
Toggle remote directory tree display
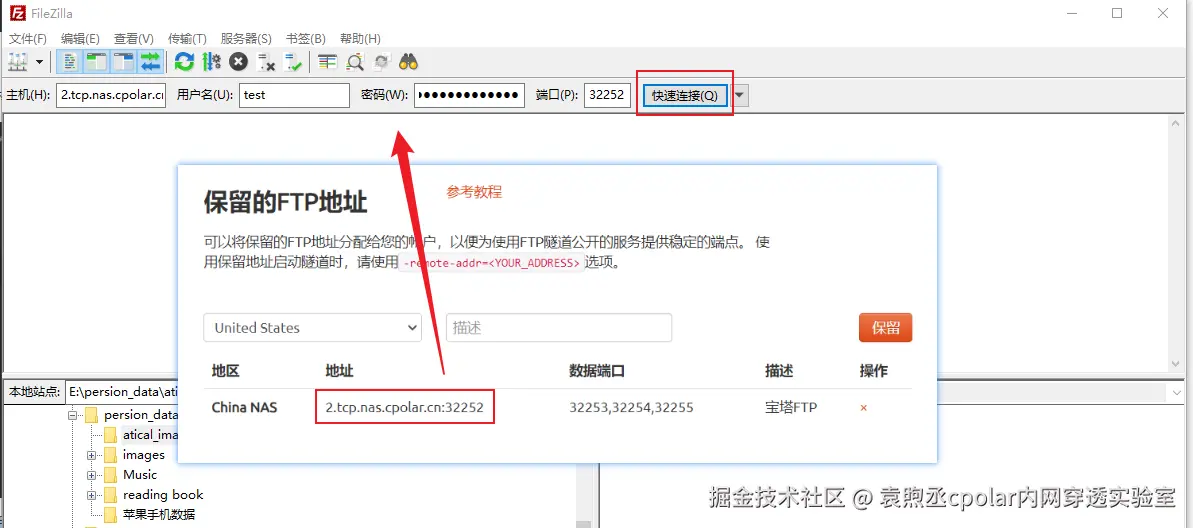[x=124, y=62]
